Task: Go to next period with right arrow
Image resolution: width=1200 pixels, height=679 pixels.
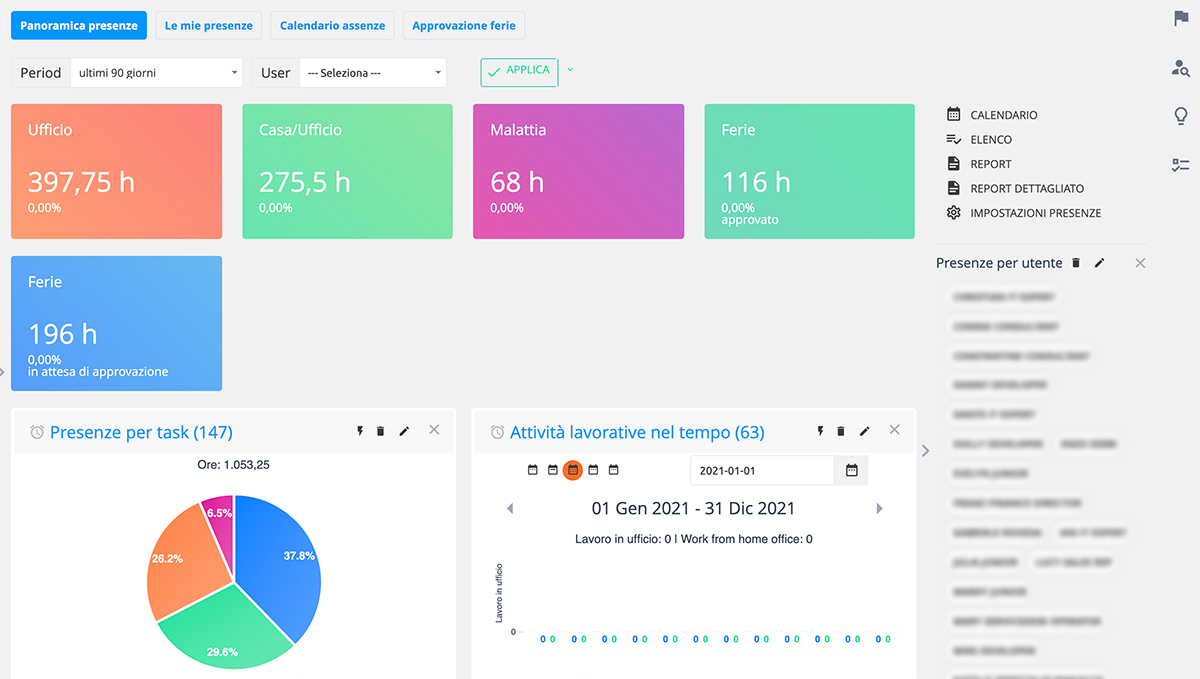Action: click(880, 509)
